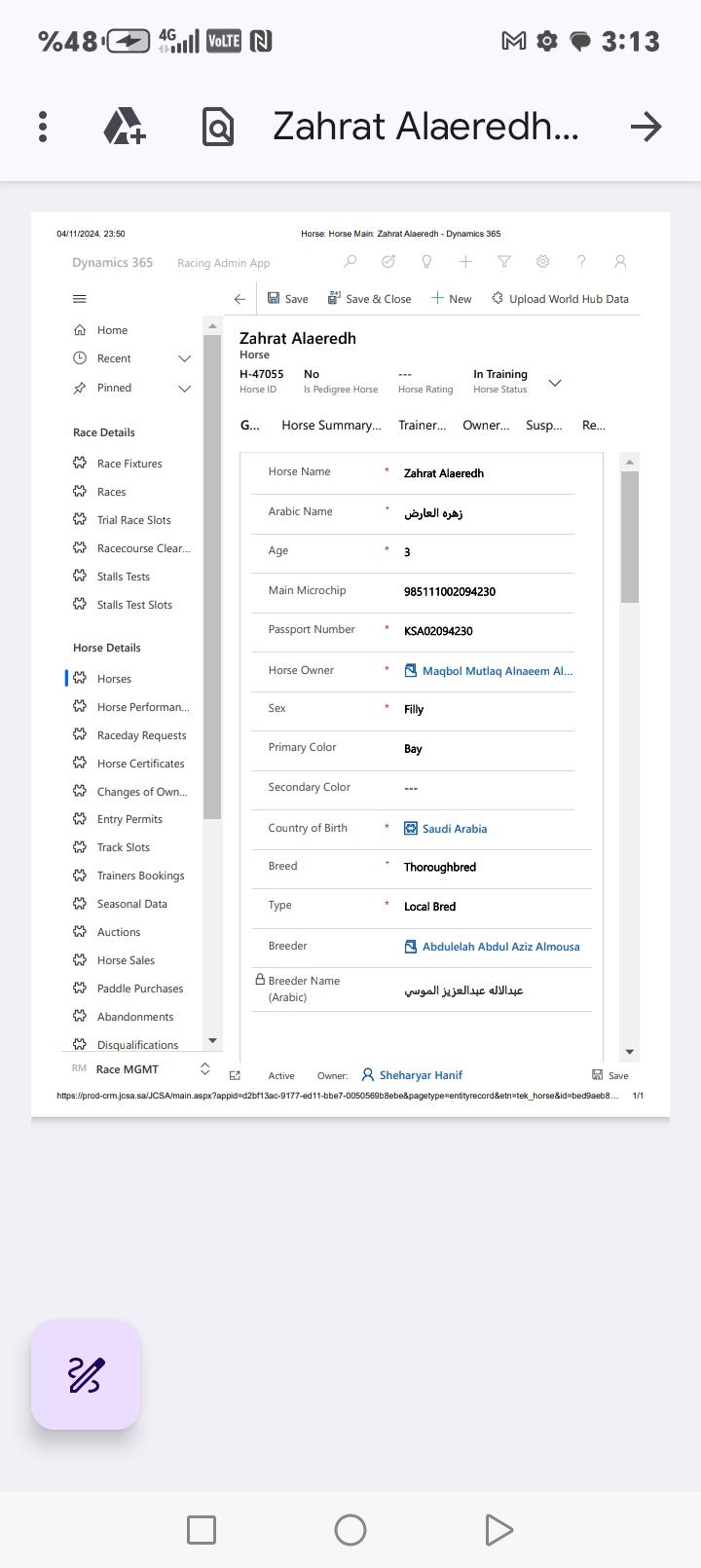Open the Saudi Arabia country link
The height and width of the screenshot is (1568, 701).
coord(454,829)
